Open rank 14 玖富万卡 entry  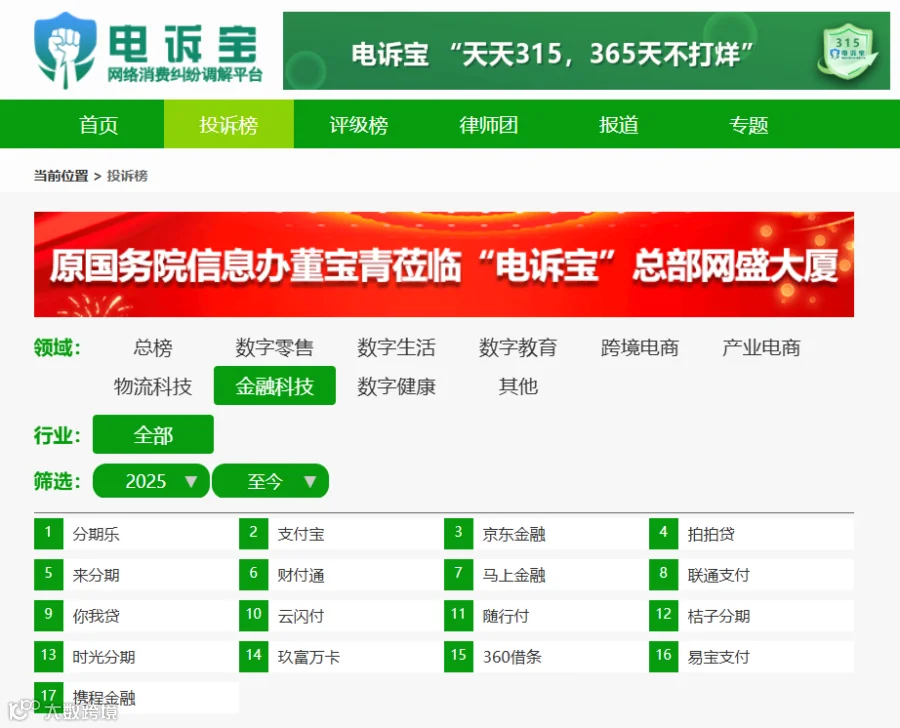click(341, 657)
